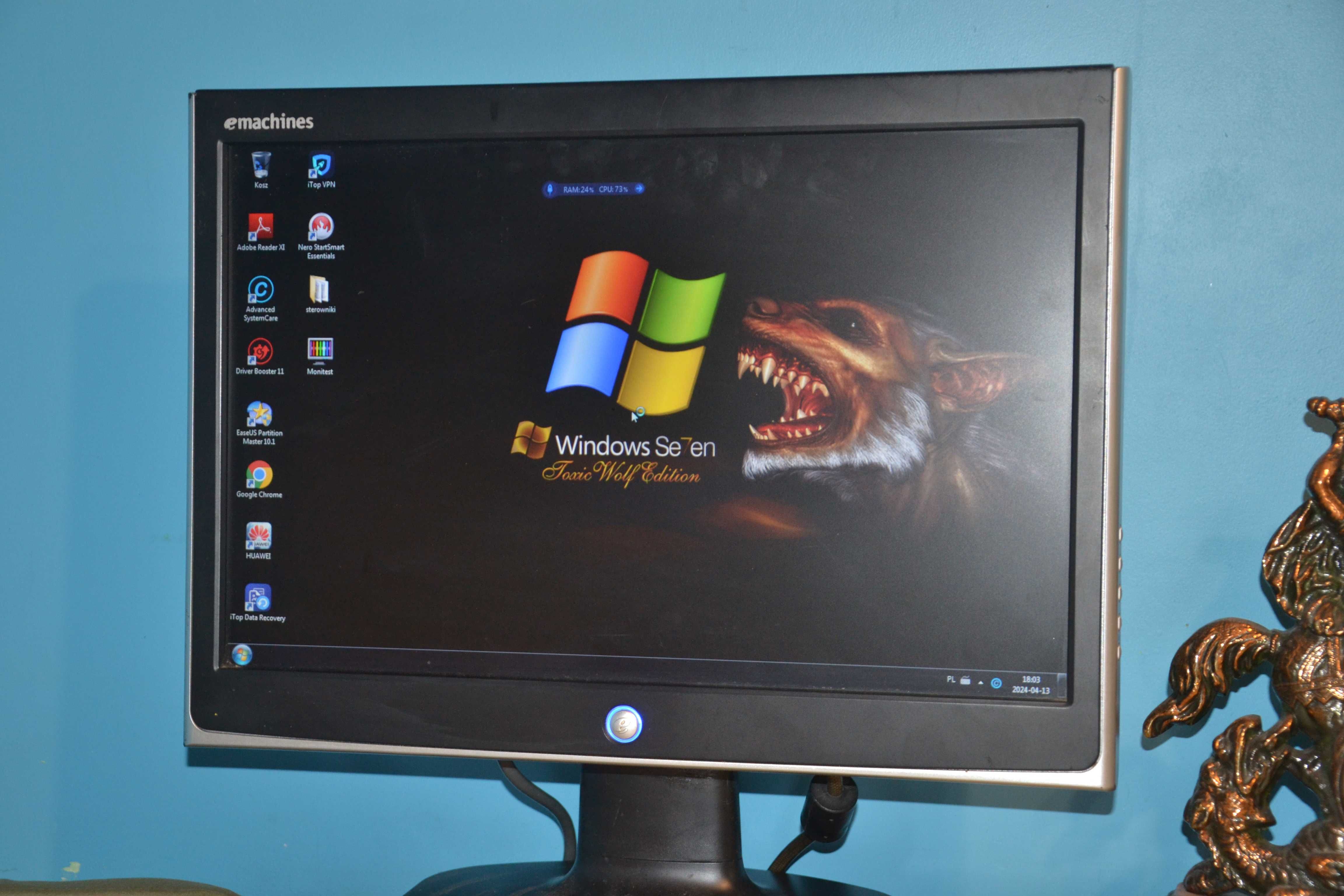Click the CPU: 73% reading on the widget
Screen dimensions: 1344x896
613,189
